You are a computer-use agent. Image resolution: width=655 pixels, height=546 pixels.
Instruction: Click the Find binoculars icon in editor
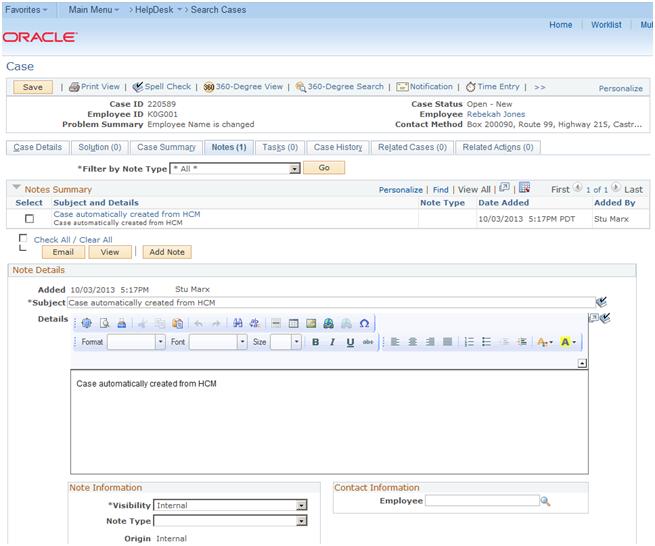238,323
